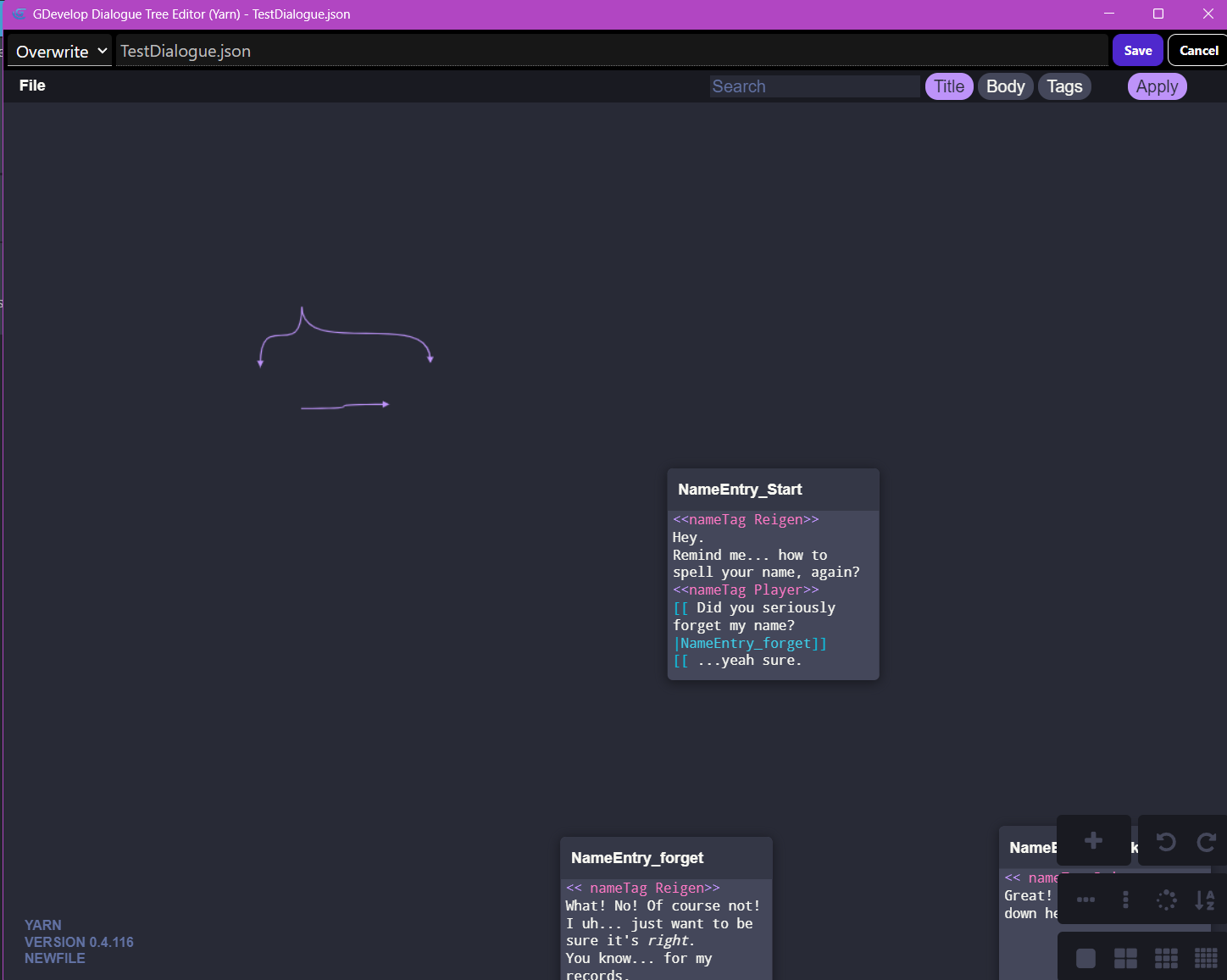Apply the current search filters
This screenshot has width=1227, height=980.
(1157, 86)
